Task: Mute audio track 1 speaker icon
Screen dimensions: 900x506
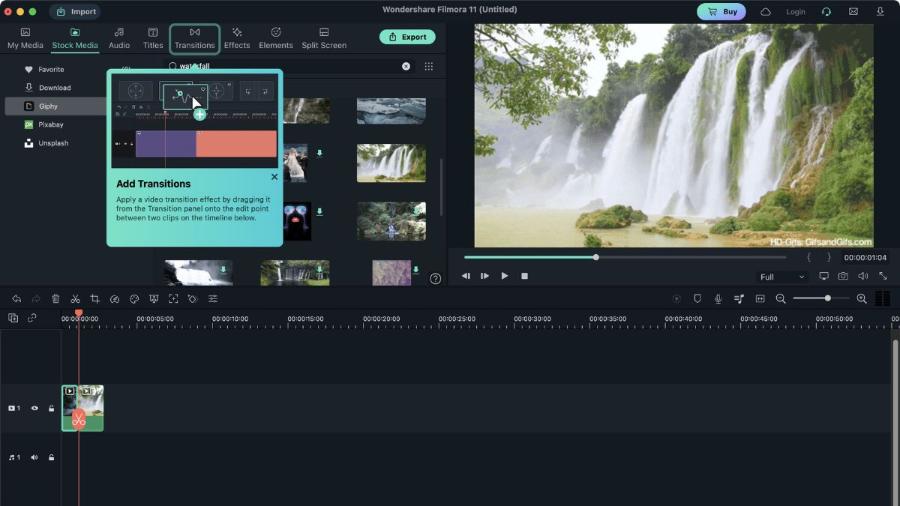Action: 34,458
